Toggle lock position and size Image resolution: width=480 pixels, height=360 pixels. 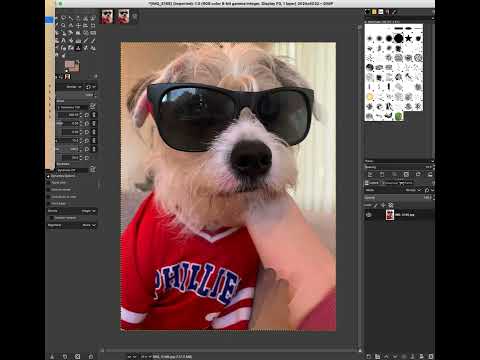383,205
